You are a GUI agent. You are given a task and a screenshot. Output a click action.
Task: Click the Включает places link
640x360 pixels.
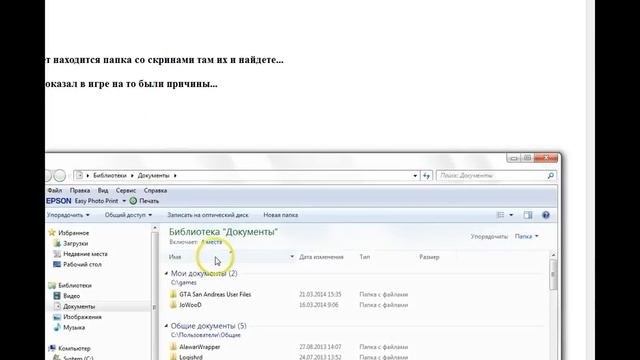pyautogui.click(x=212, y=242)
